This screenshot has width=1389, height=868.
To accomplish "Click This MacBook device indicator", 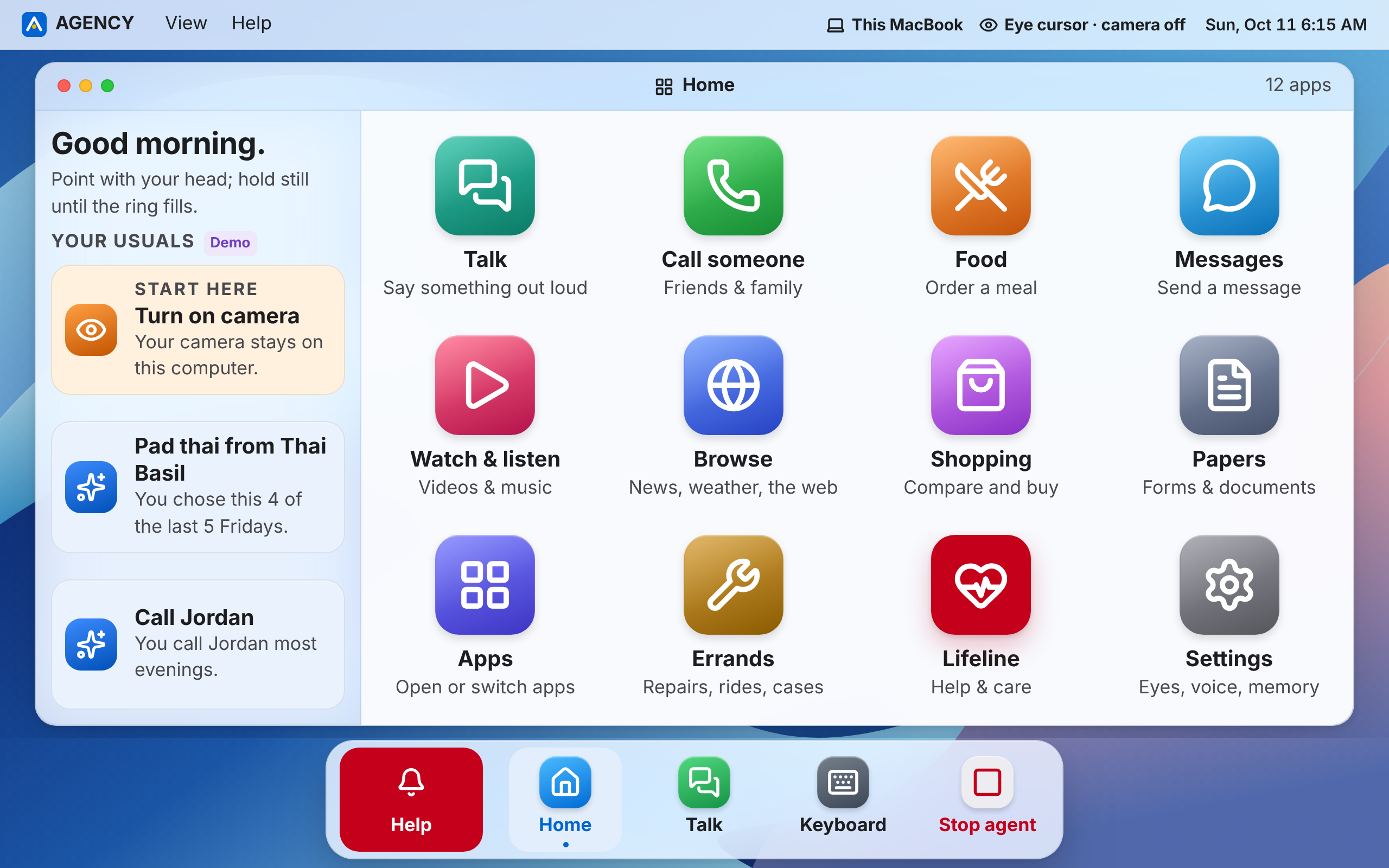I will 895,25.
